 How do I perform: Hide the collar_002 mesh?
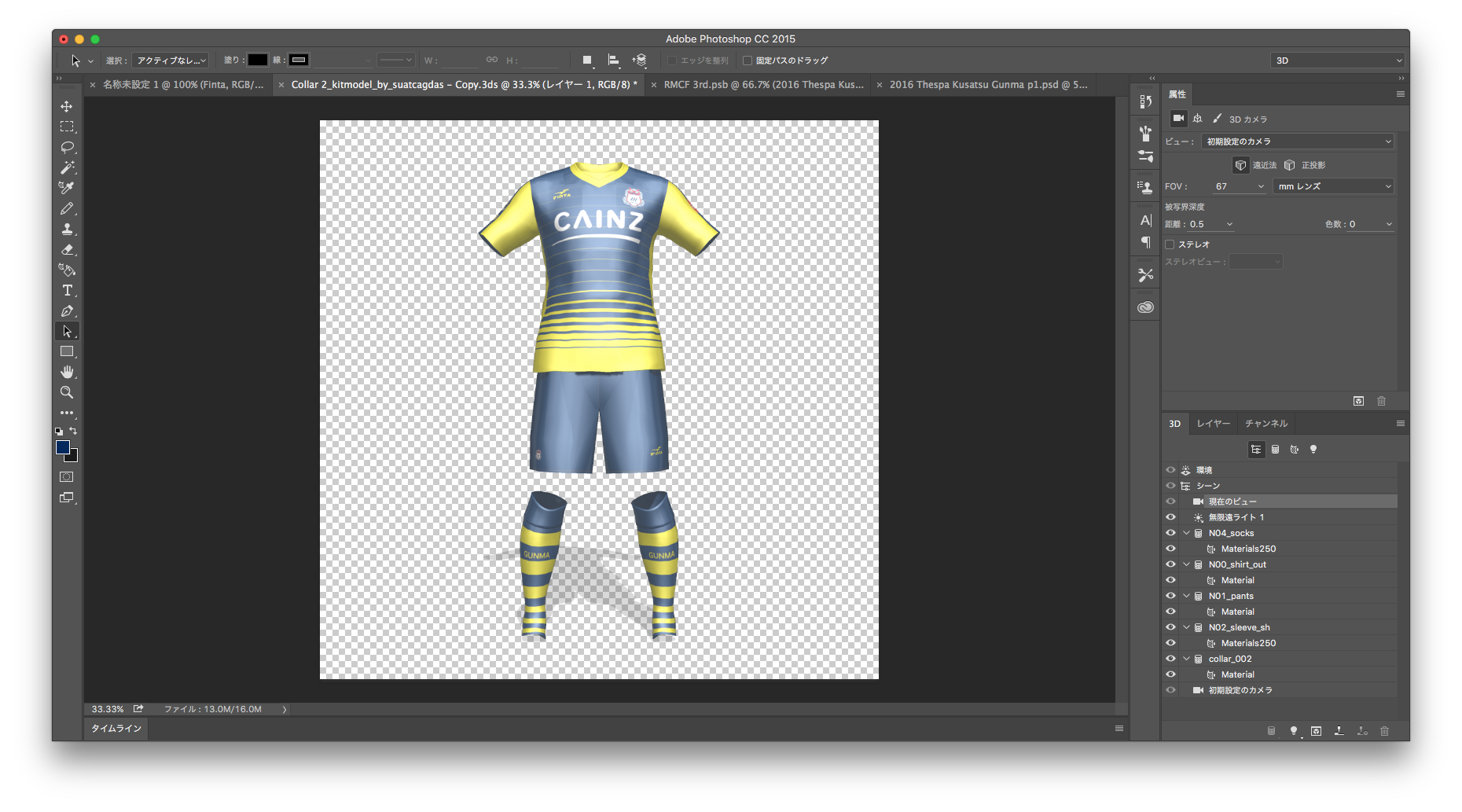coord(1170,659)
